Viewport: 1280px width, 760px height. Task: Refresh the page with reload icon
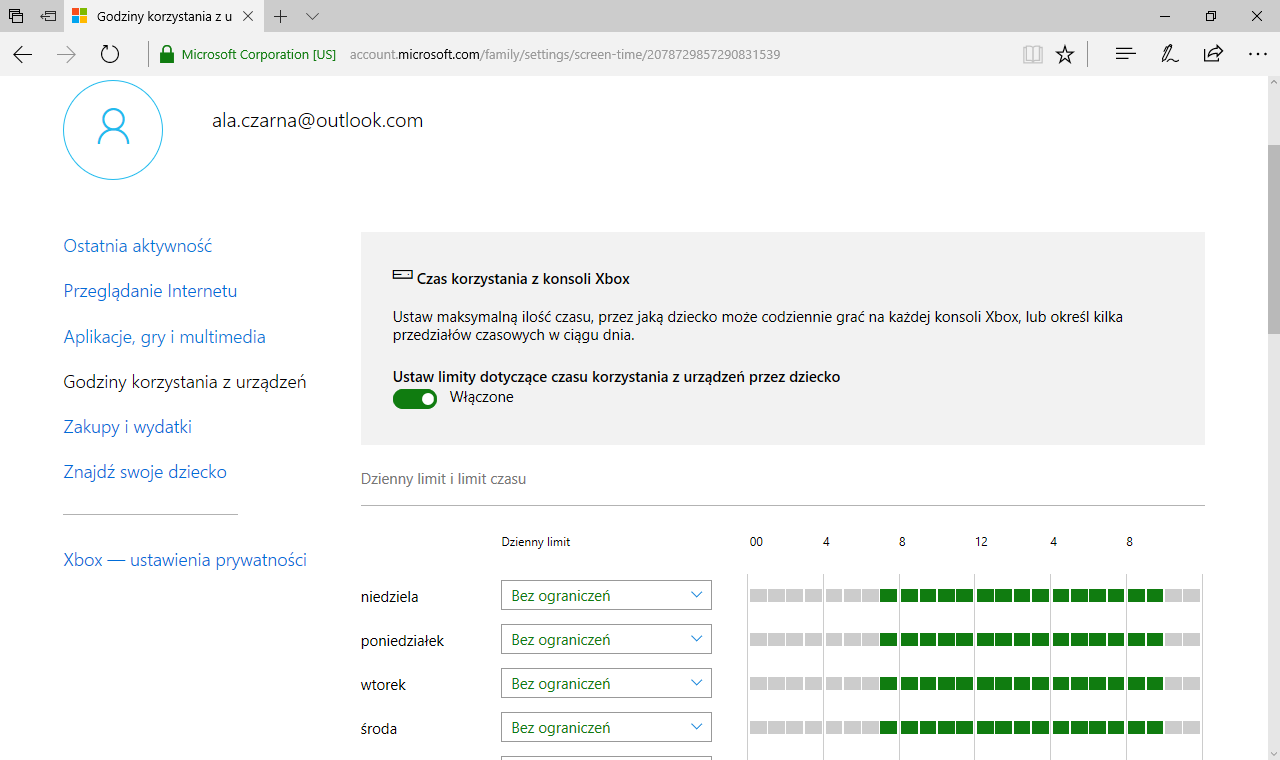coord(110,55)
